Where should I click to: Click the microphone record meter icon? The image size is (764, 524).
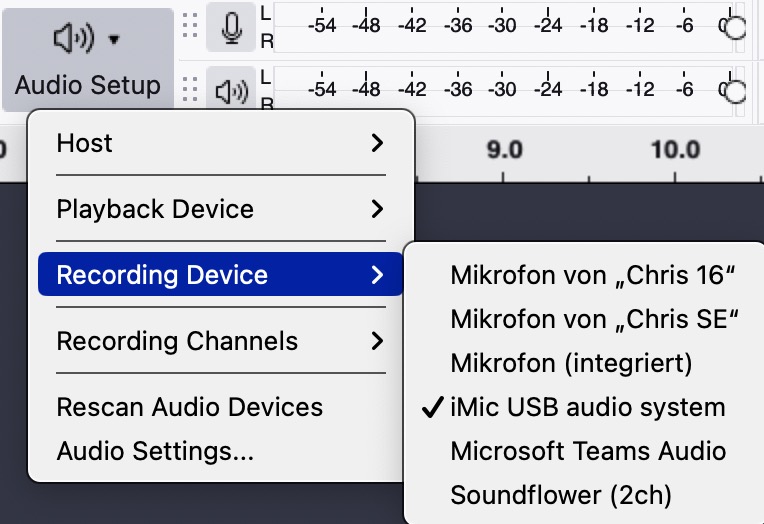click(x=231, y=28)
